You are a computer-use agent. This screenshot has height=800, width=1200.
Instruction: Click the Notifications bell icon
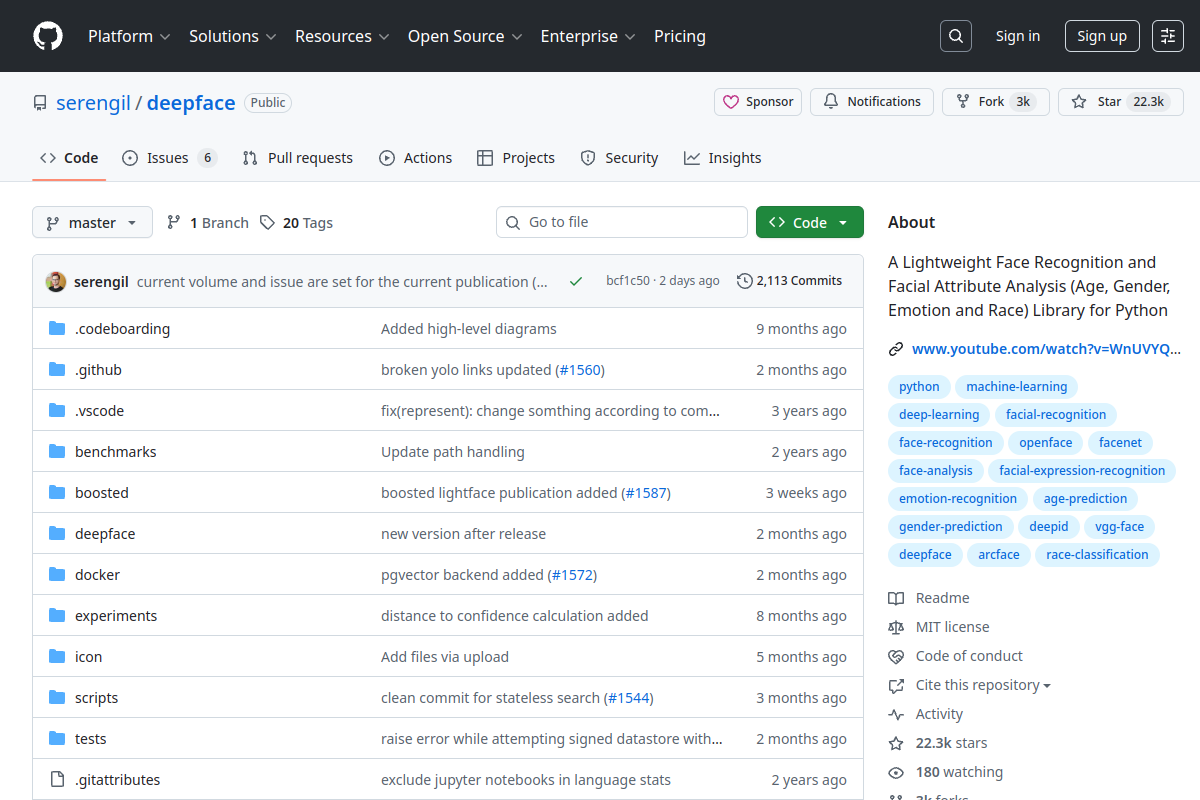tap(830, 101)
